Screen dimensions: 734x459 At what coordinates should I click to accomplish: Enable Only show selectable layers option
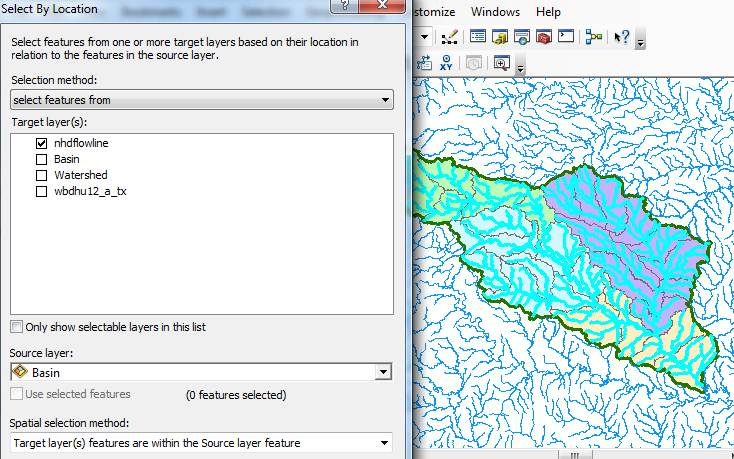tap(16, 327)
